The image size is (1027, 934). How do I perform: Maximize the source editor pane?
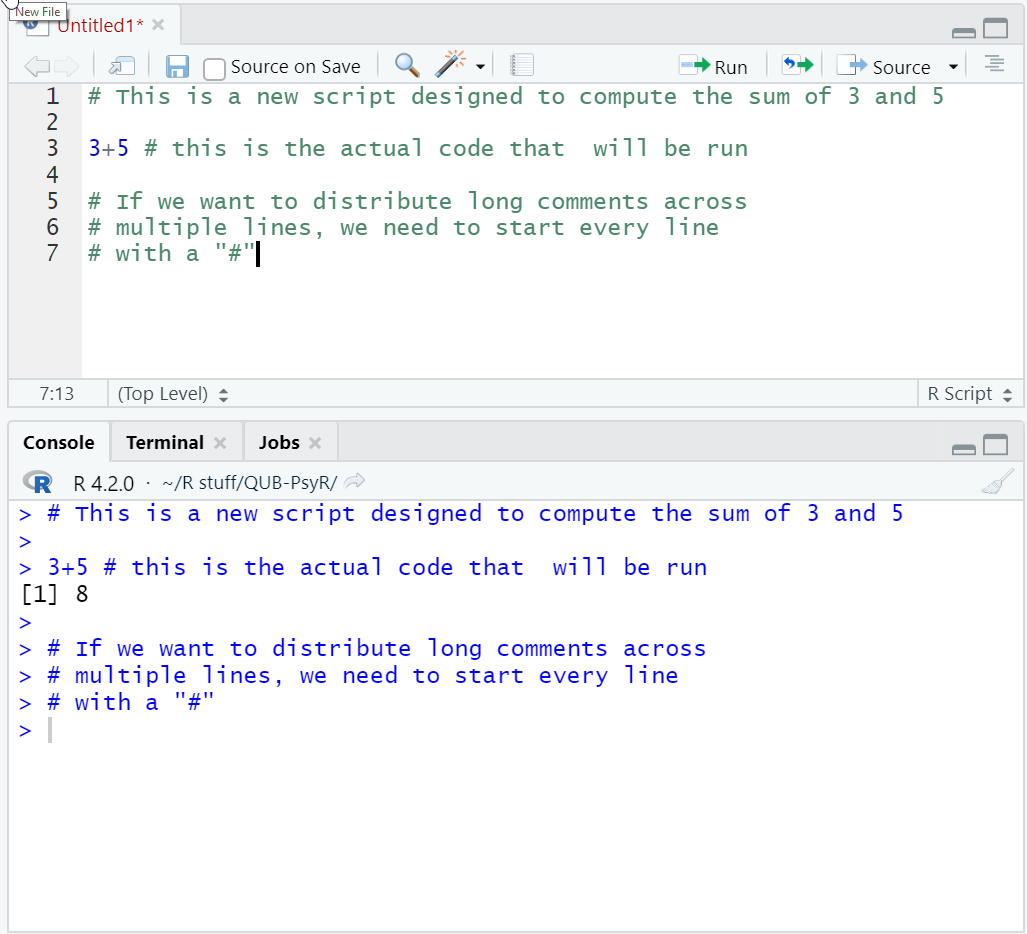996,28
